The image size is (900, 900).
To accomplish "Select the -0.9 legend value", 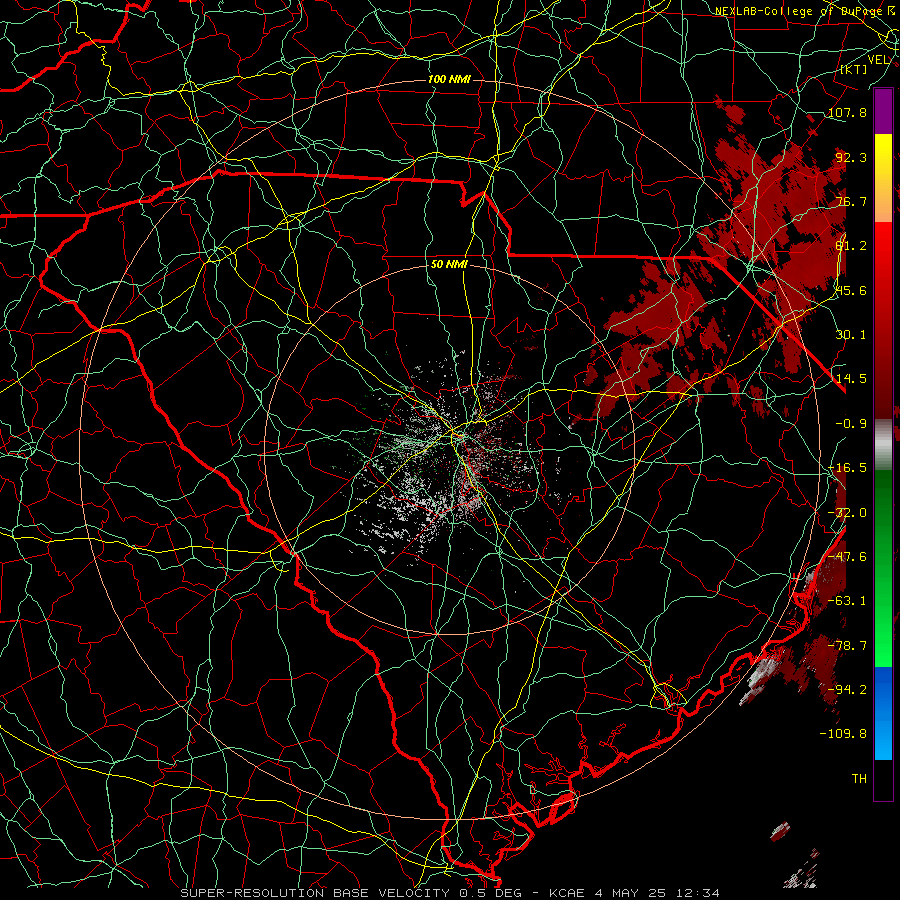I will [x=851, y=424].
